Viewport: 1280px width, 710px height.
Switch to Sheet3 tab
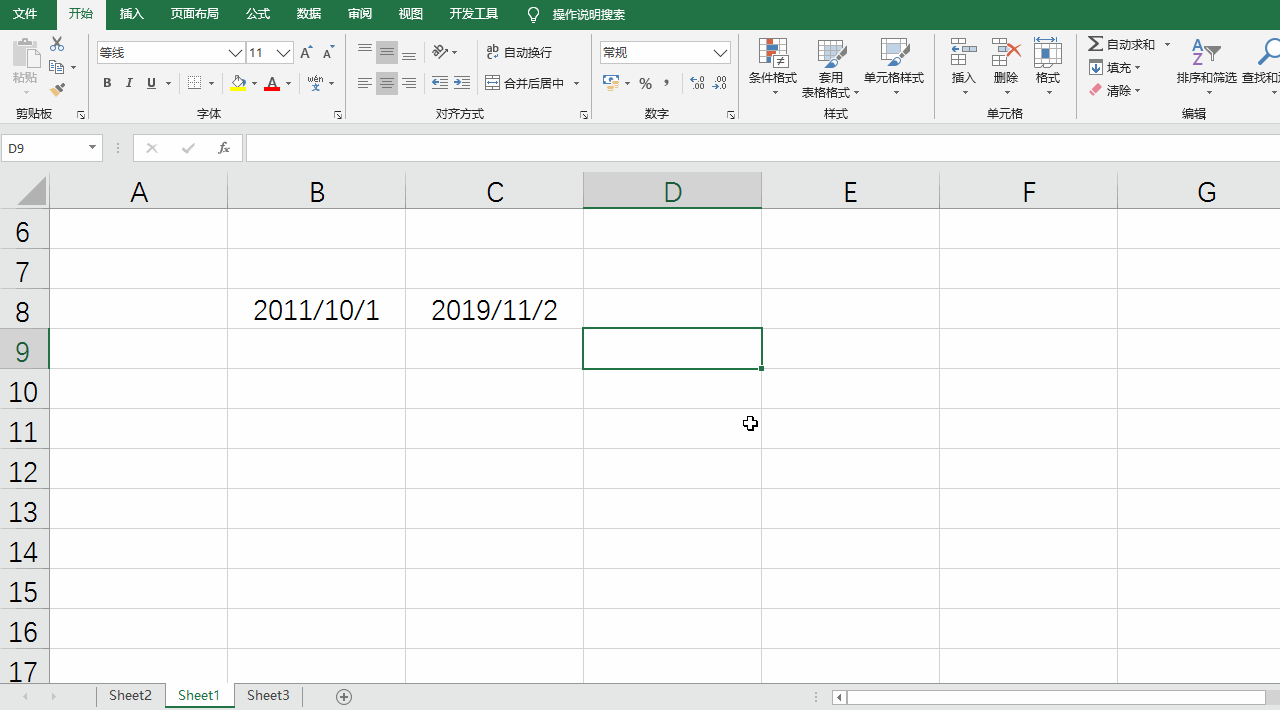[268, 695]
